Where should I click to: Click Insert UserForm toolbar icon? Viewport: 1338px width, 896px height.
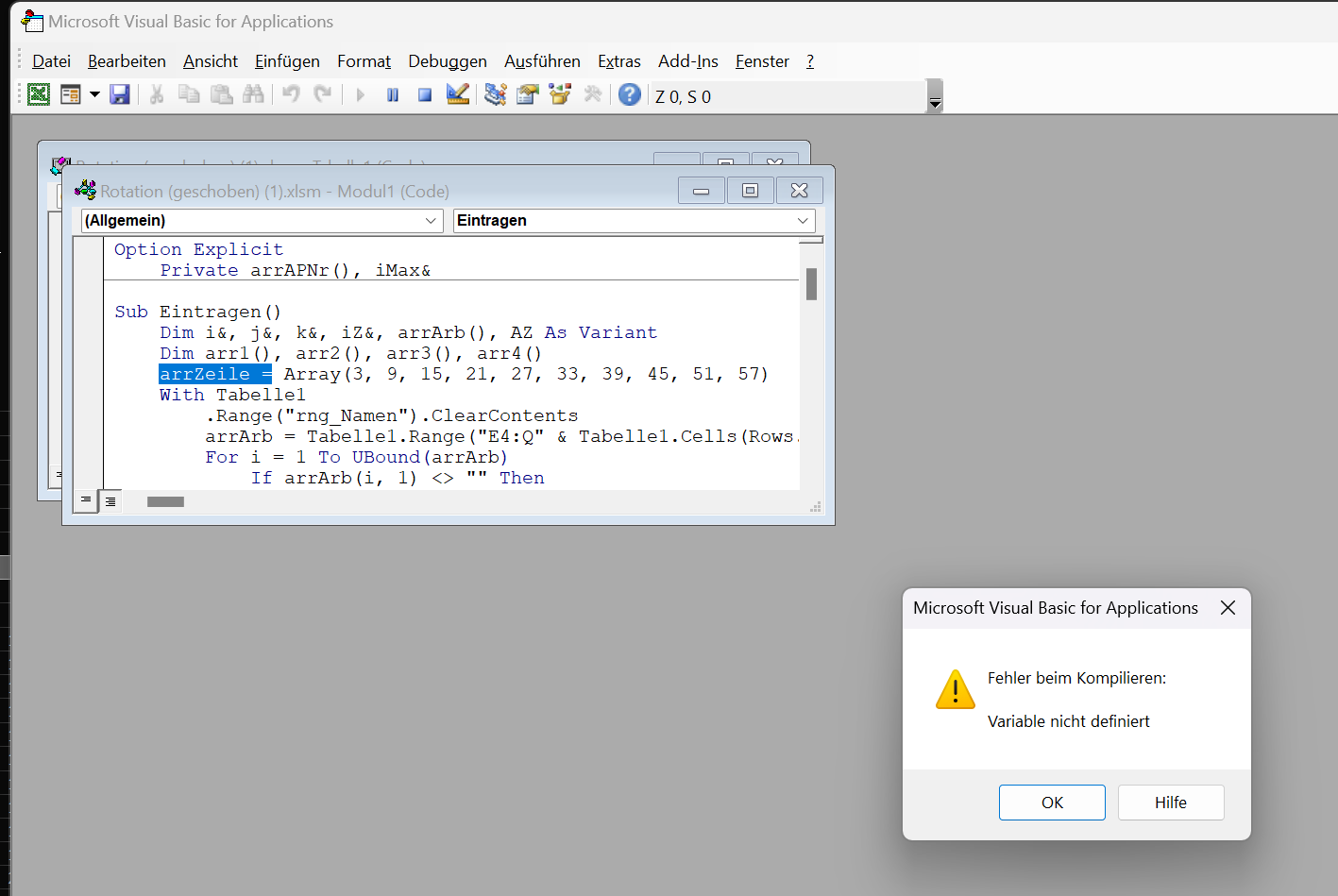(x=71, y=94)
